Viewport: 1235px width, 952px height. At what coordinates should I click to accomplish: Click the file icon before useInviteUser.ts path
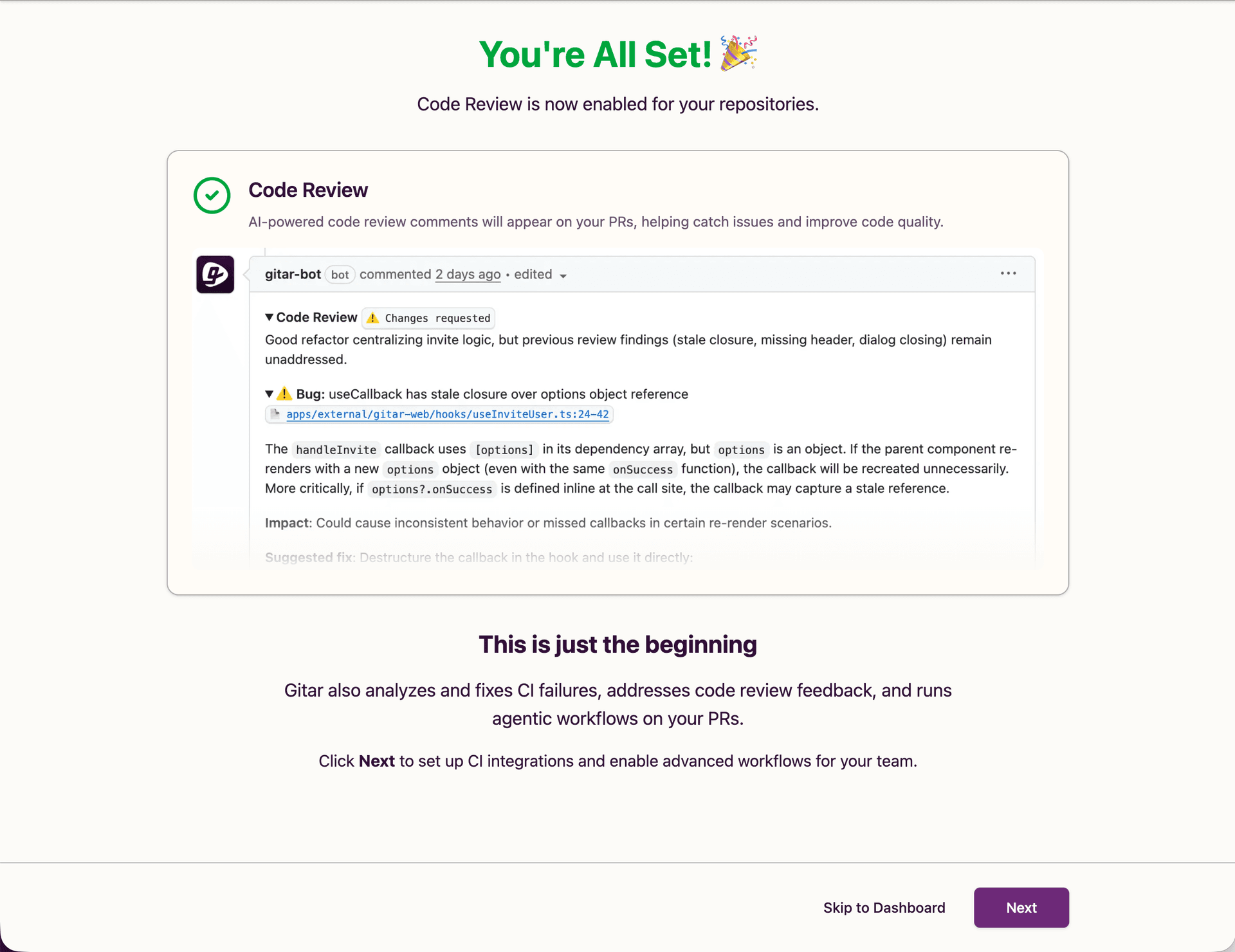(x=275, y=414)
